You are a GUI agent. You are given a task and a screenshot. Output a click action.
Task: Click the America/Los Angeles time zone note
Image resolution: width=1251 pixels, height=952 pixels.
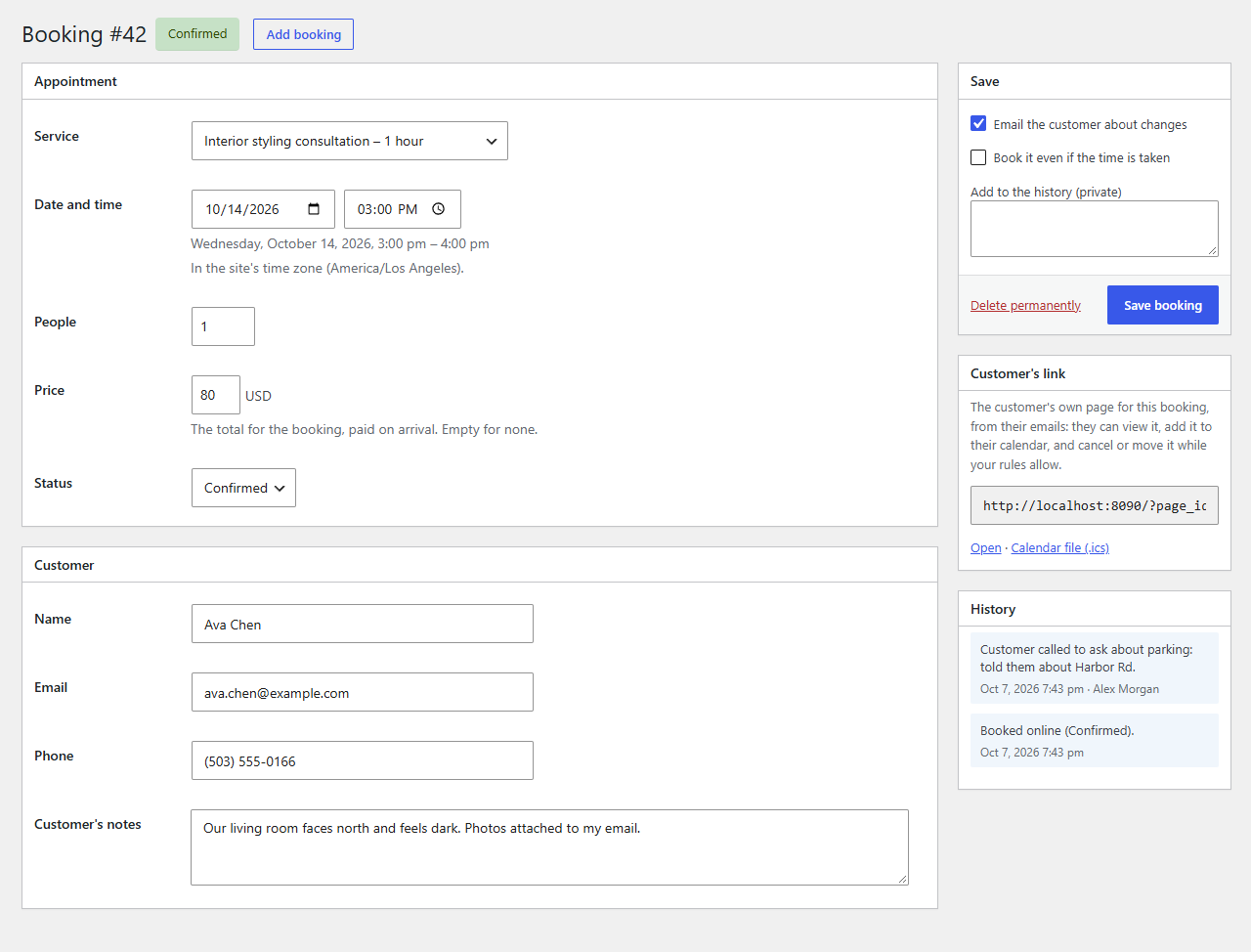(x=327, y=268)
